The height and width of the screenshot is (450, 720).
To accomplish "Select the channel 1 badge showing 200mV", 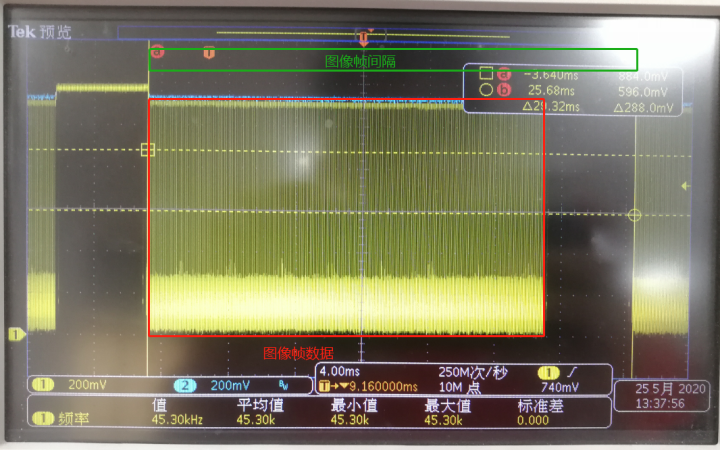I will pyautogui.click(x=43, y=384).
